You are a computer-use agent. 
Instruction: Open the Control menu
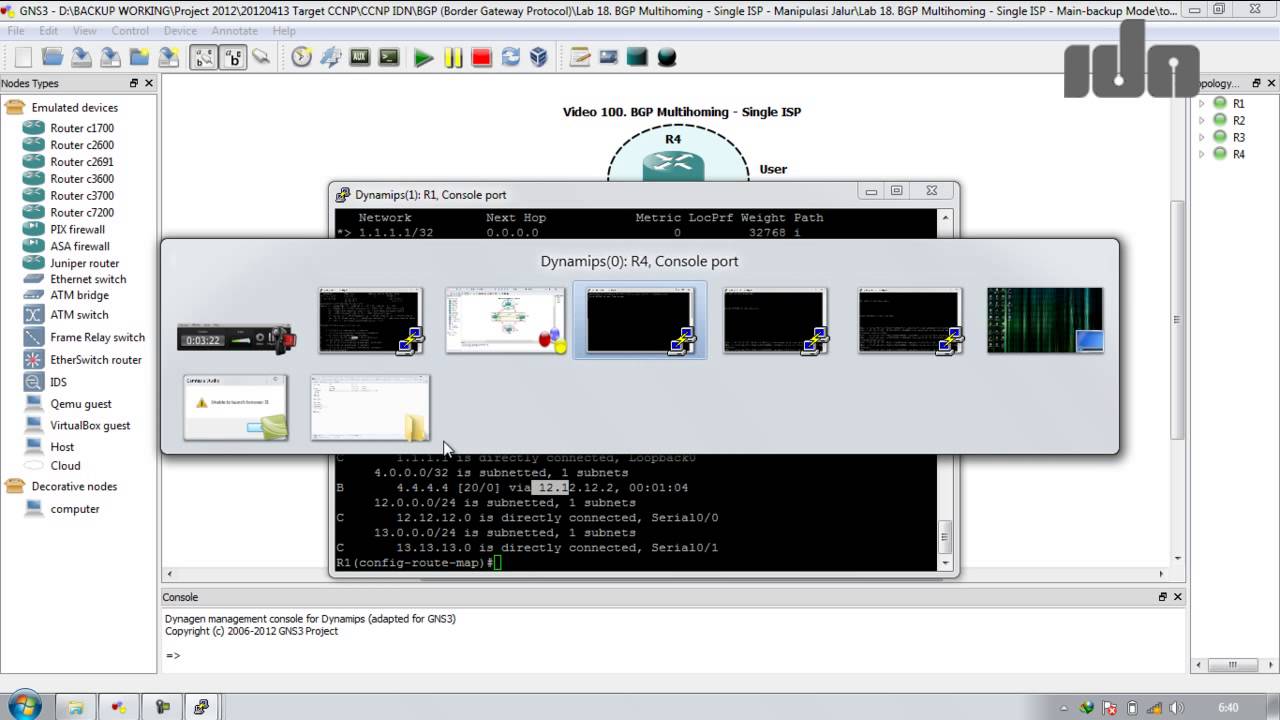pos(130,31)
